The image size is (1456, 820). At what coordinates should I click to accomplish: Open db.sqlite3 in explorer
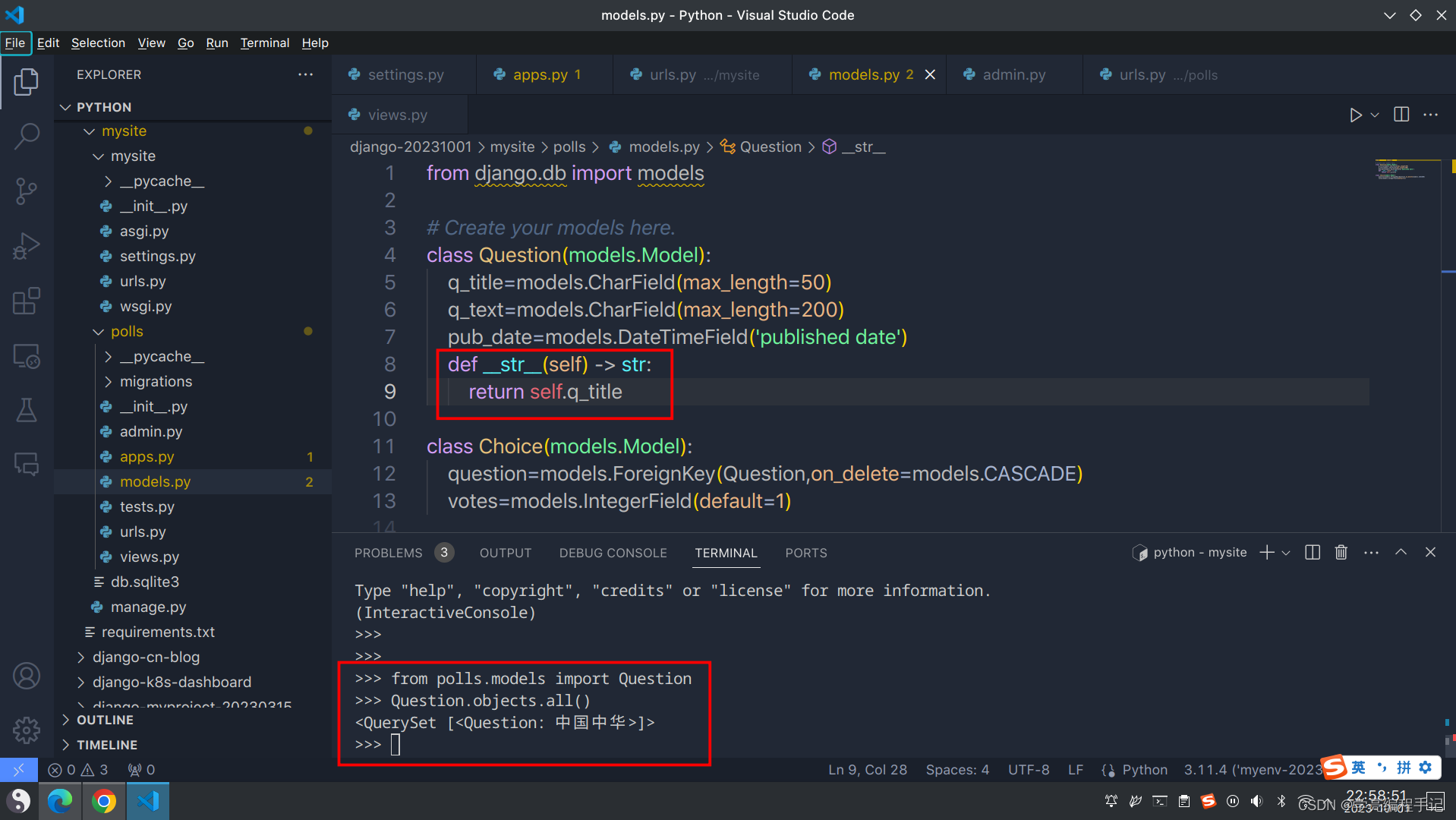[x=144, y=582]
